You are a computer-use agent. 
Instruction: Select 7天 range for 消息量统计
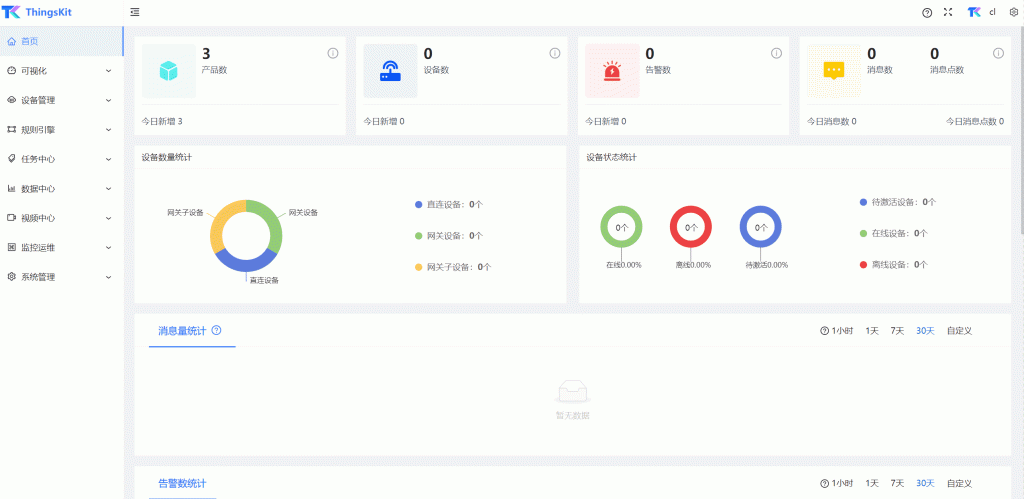pos(897,331)
